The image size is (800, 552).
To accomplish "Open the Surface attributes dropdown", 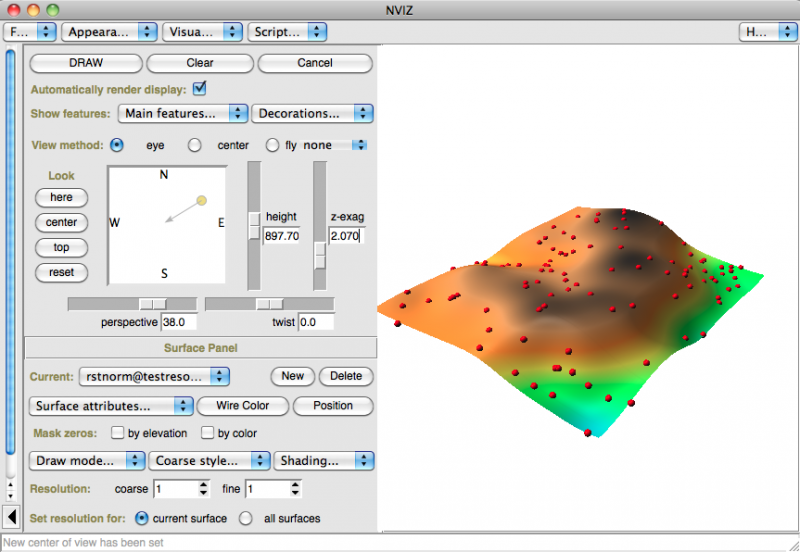I will (x=112, y=406).
